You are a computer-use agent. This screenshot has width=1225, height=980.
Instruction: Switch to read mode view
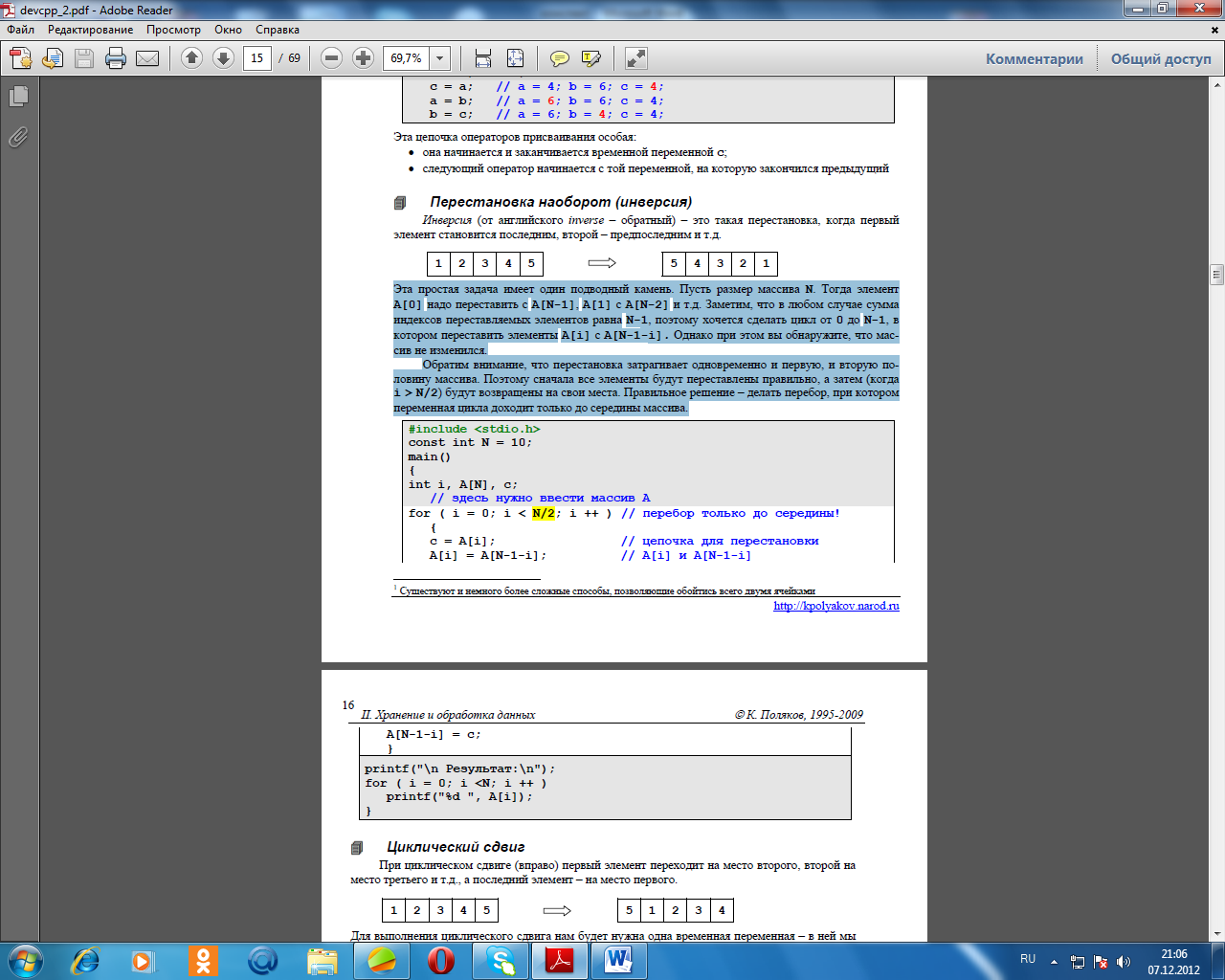(636, 58)
